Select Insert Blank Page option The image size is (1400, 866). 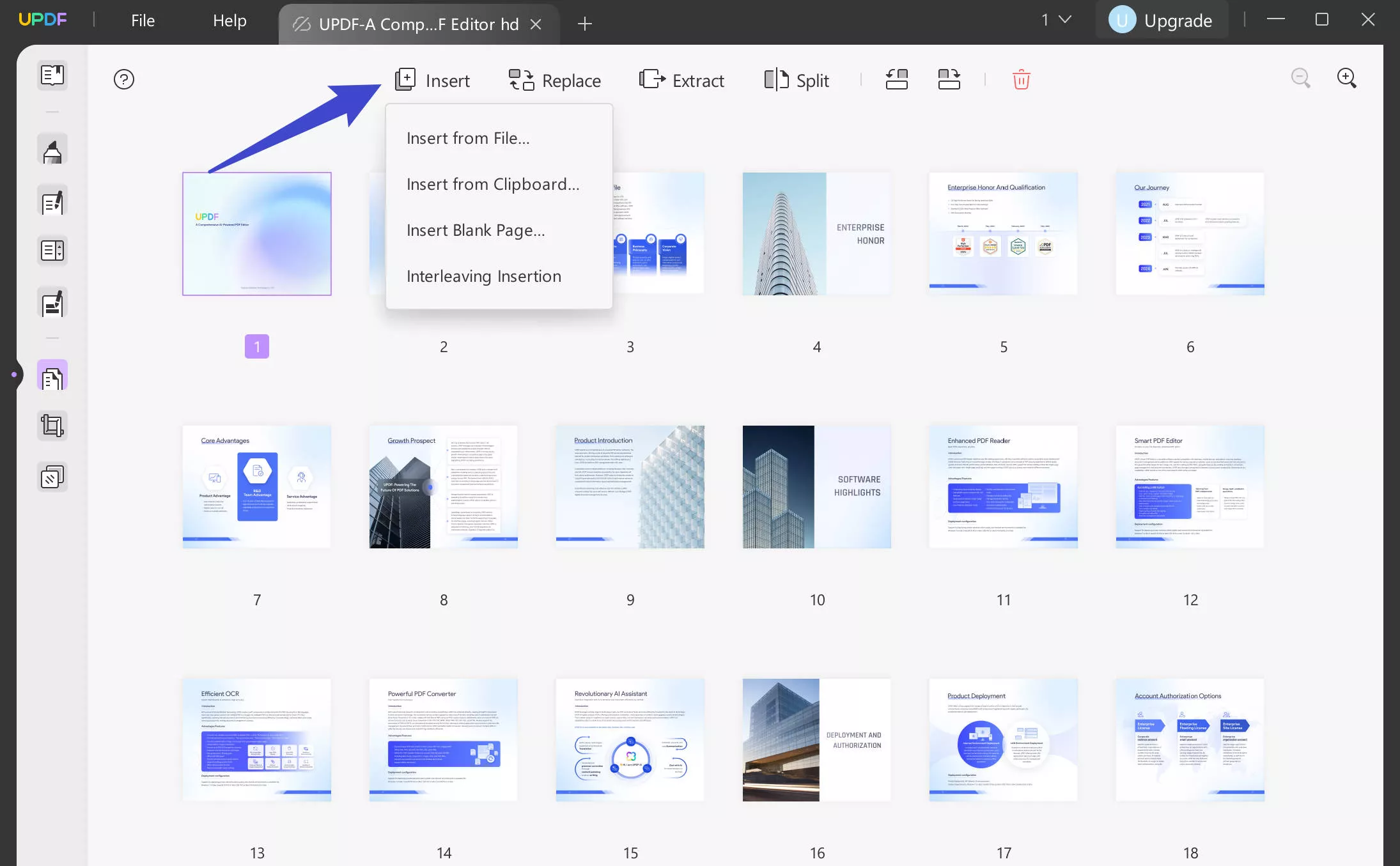coord(475,229)
